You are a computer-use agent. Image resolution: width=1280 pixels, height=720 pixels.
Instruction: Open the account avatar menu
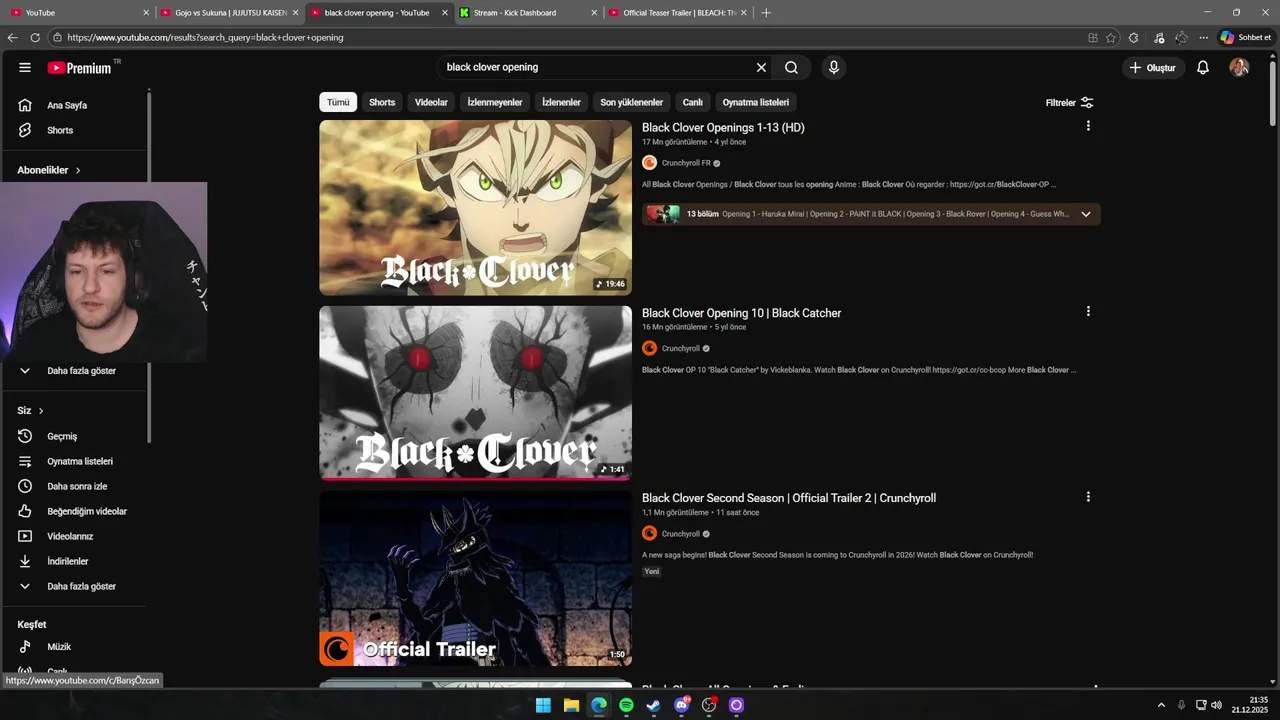1239,67
